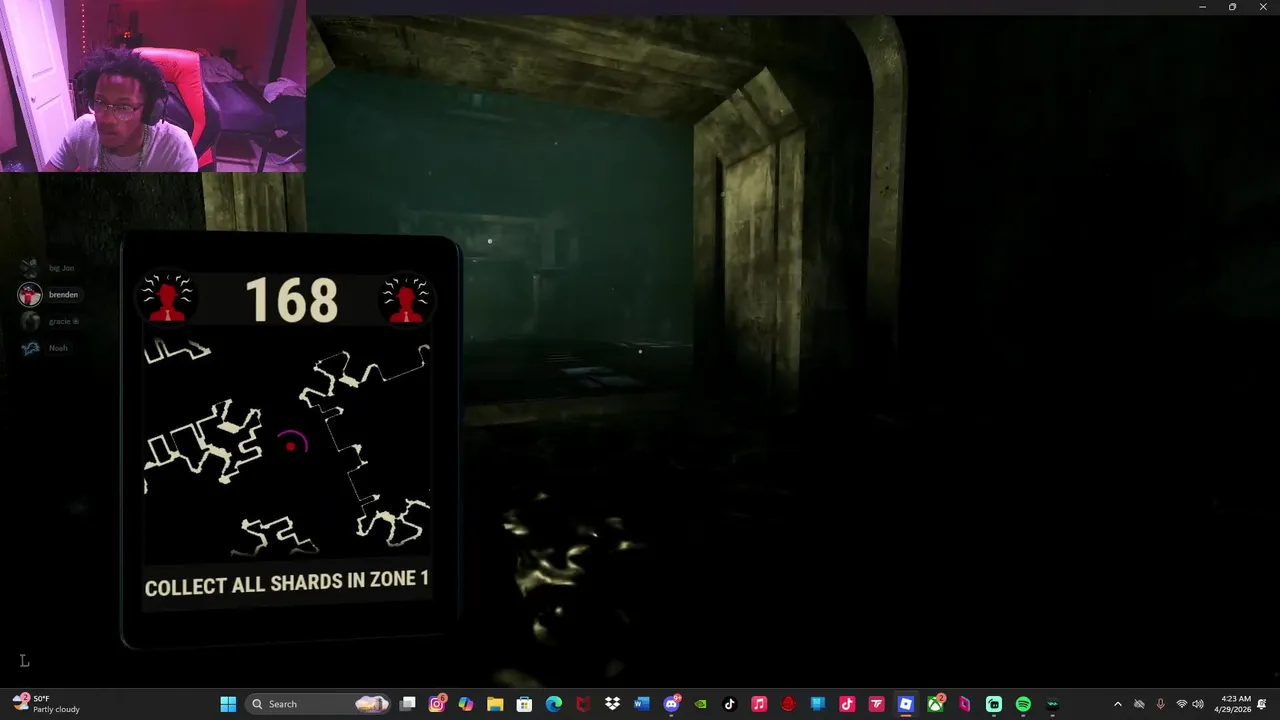This screenshot has height=720, width=1280.
Task: Click the taskbar Search box
Action: pyautogui.click(x=317, y=704)
